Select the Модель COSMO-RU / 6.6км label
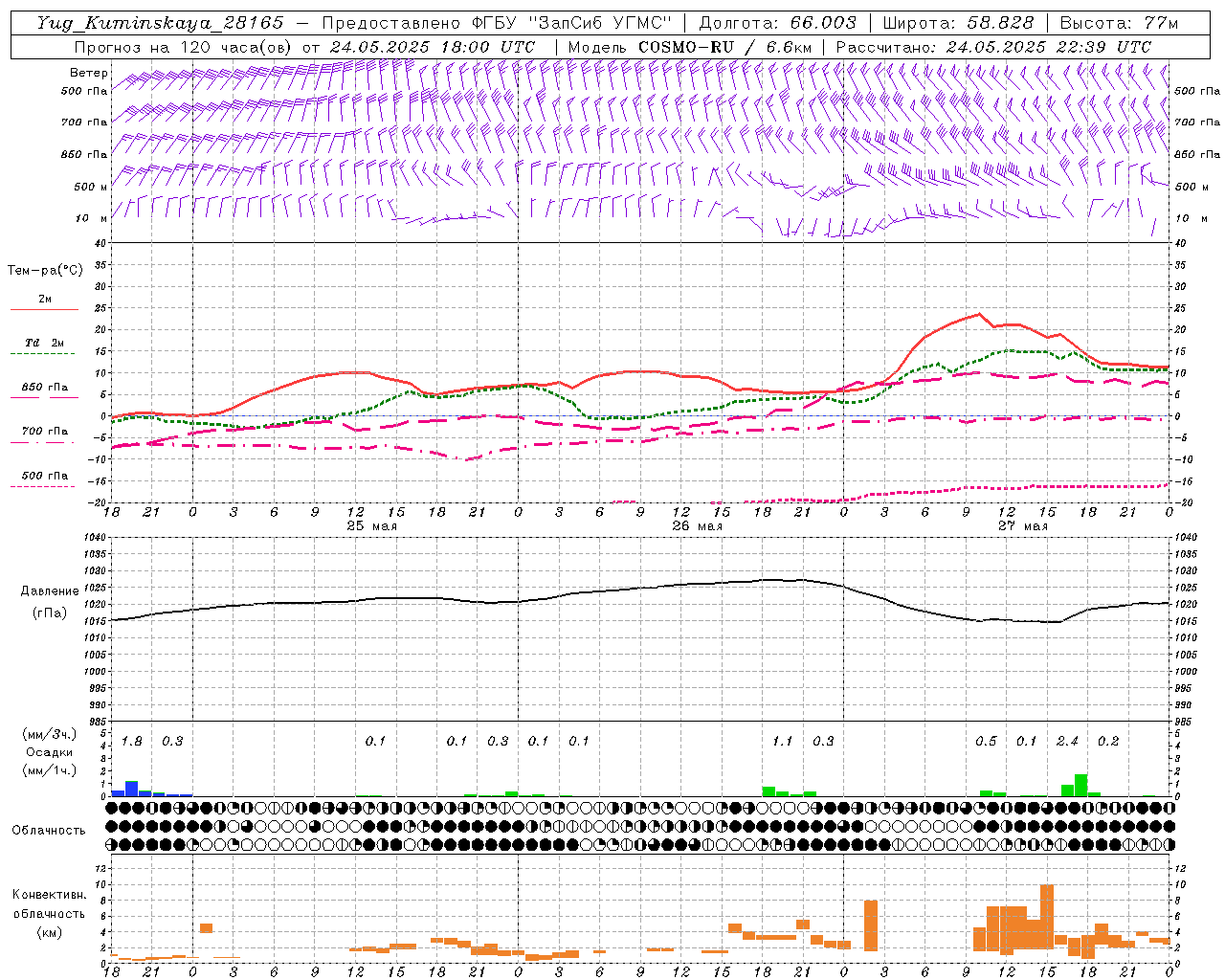Screen dimensions: 1225x980 pyautogui.click(x=690, y=47)
